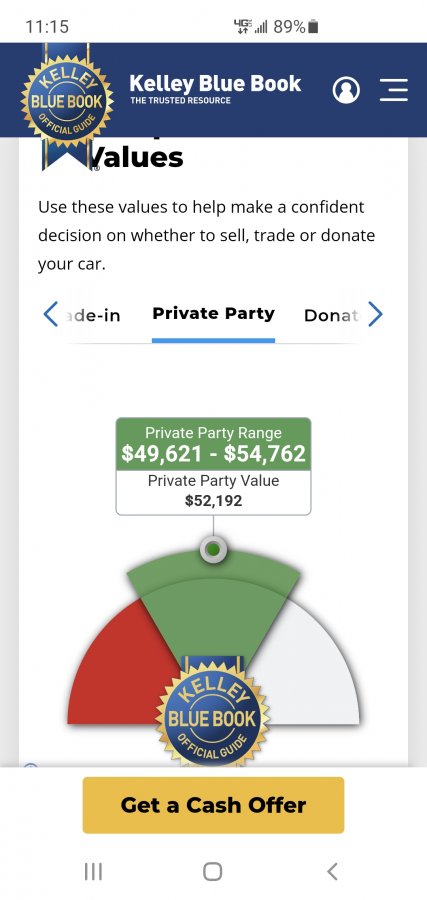Viewport: 427px width, 900px height.
Task: Show previous value tab with left chevron
Action: click(x=51, y=314)
